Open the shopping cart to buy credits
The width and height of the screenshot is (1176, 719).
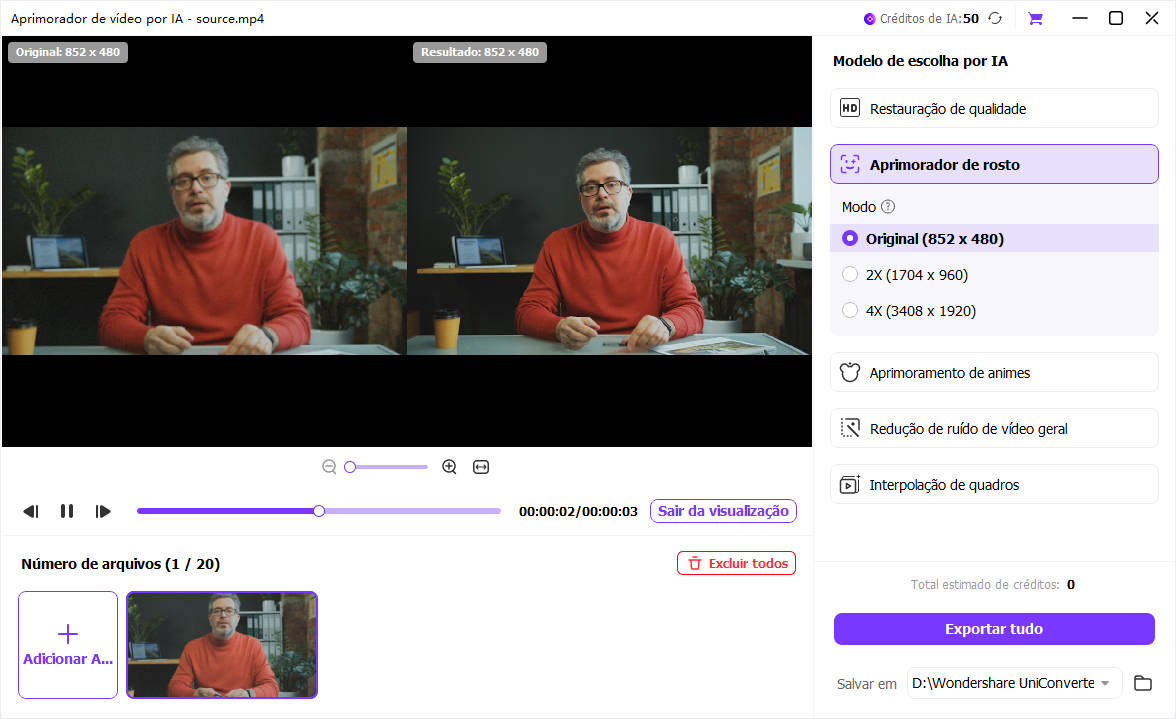point(1035,19)
